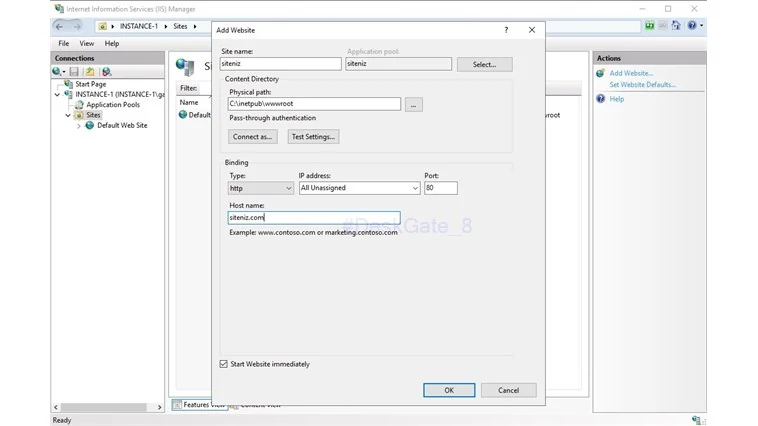Click the home icon in address bar
The width and height of the screenshot is (758, 426).
[x=676, y=25]
